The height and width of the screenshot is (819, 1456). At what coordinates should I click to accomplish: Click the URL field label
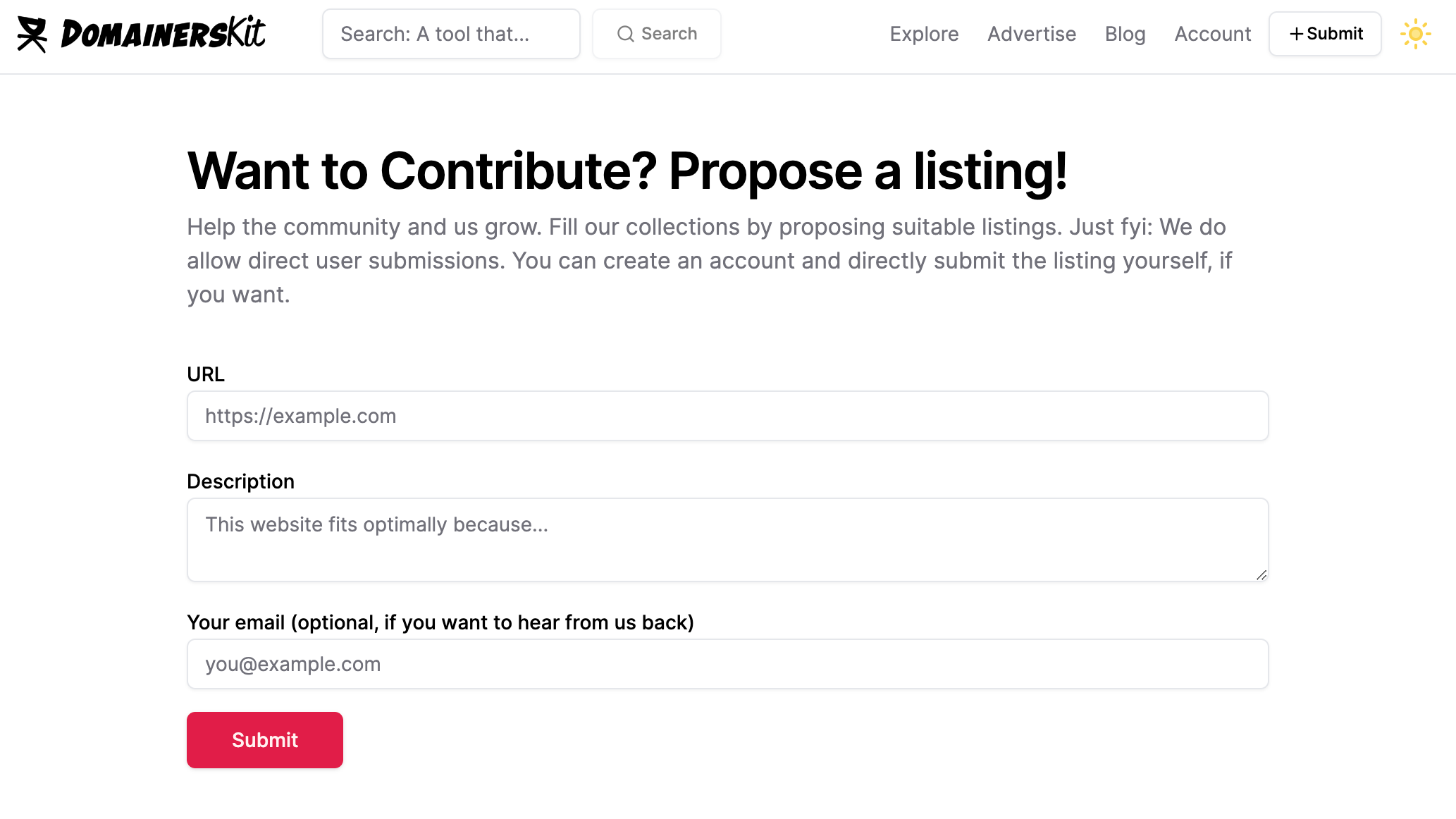pyautogui.click(x=206, y=374)
